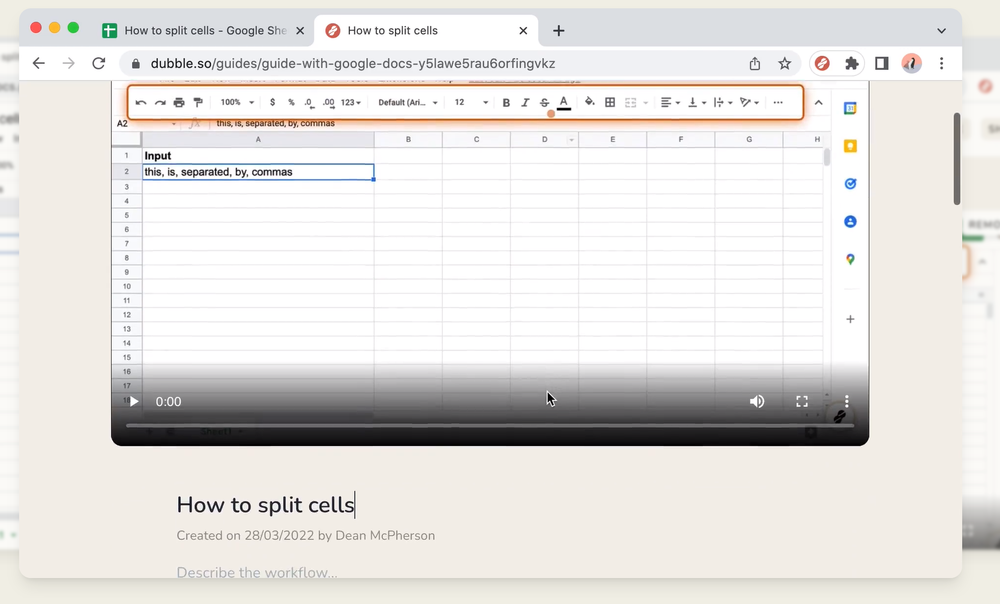Open video three-dot more options menu
Viewport: 1000px width, 604px height.
pos(846,401)
